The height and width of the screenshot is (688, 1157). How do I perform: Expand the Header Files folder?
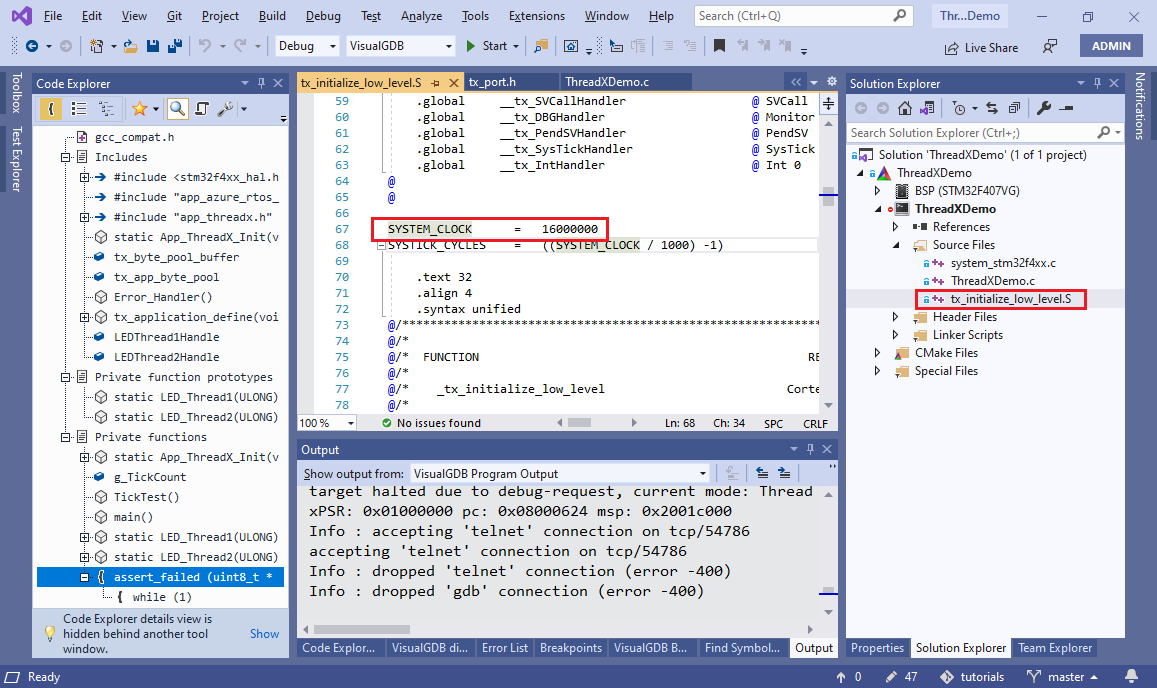pyautogui.click(x=896, y=317)
